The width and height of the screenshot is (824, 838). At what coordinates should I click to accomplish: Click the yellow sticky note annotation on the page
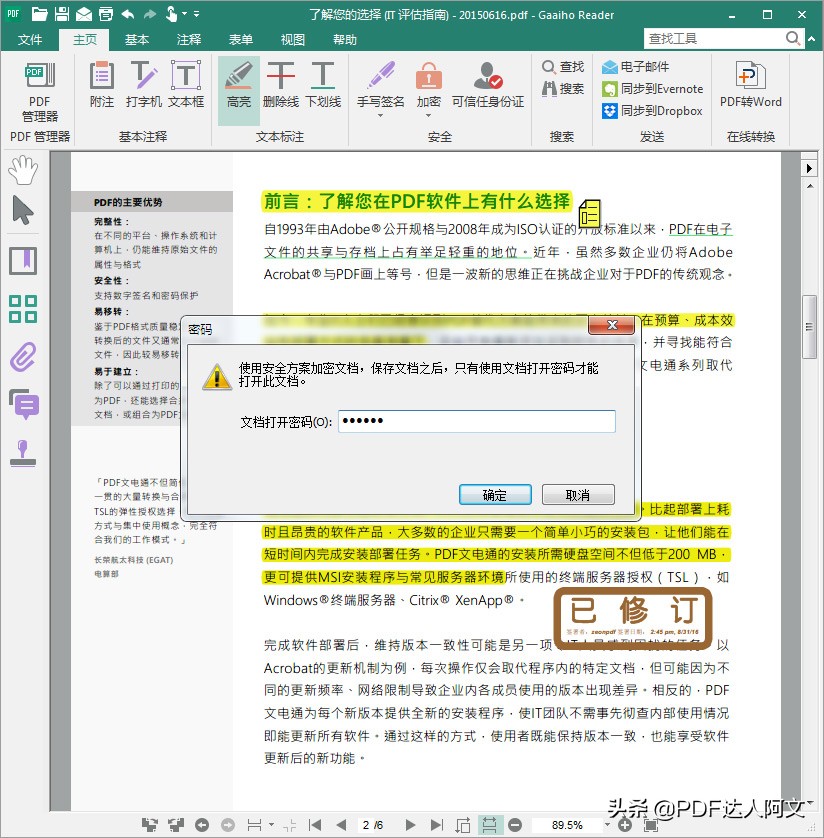point(589,213)
